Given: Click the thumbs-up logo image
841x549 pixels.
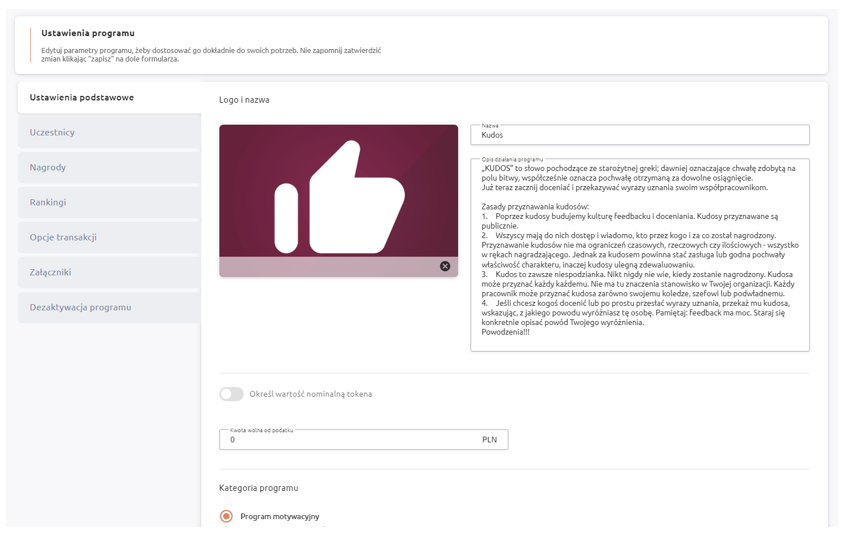Looking at the screenshot, I should [x=338, y=201].
